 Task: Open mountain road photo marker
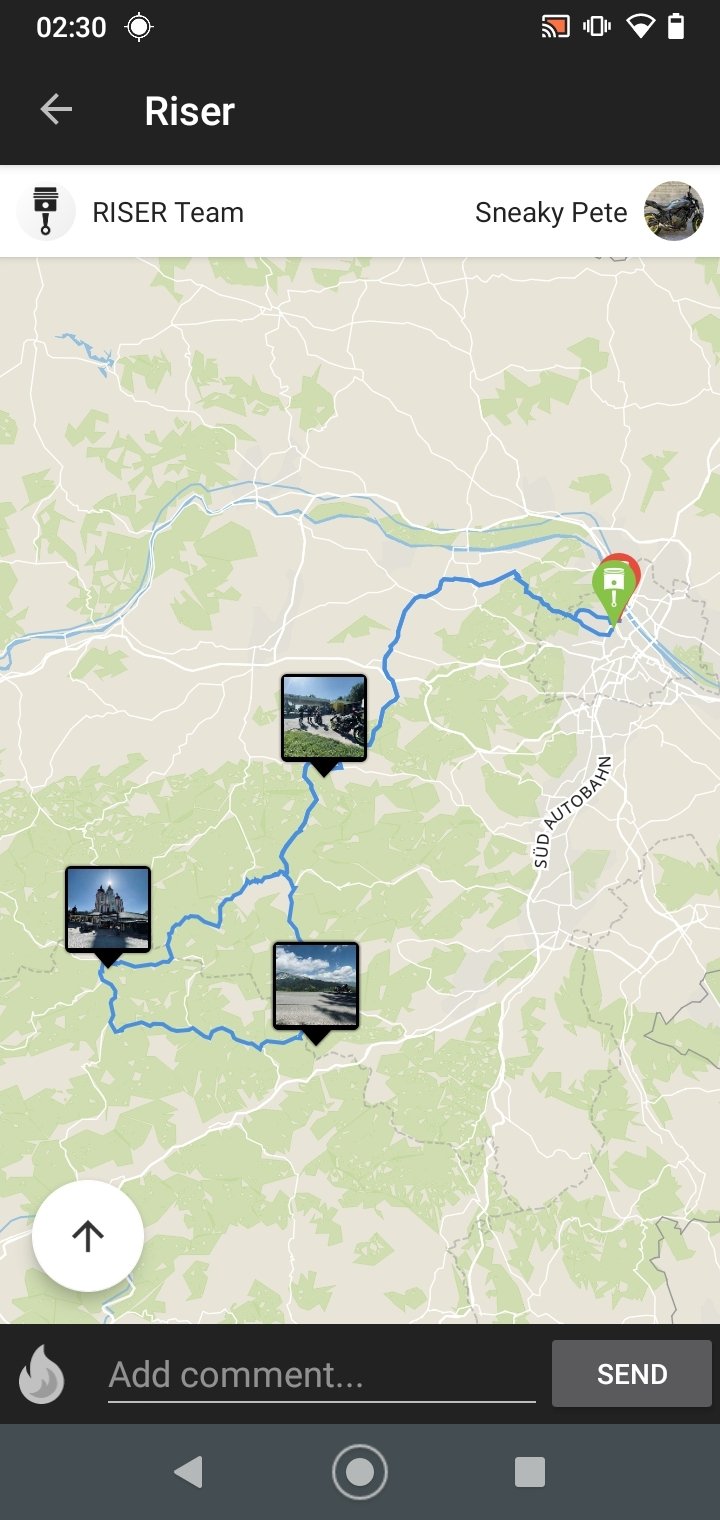(x=316, y=992)
